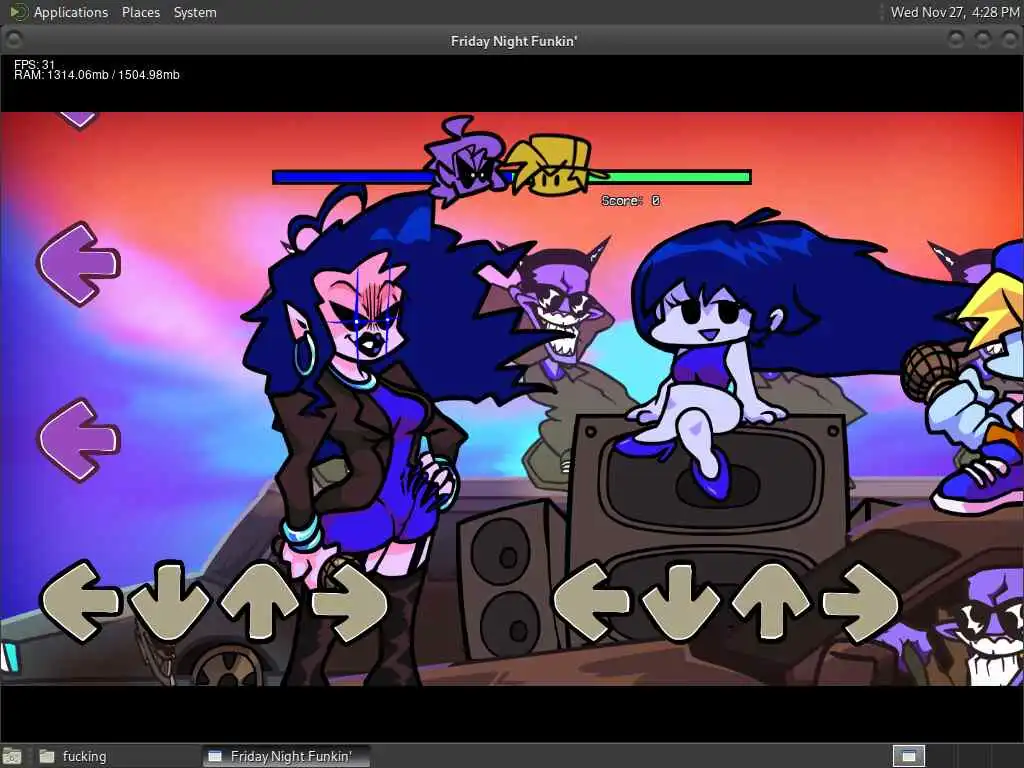
Task: Click the player's left arrow receptor
Action: coord(592,602)
